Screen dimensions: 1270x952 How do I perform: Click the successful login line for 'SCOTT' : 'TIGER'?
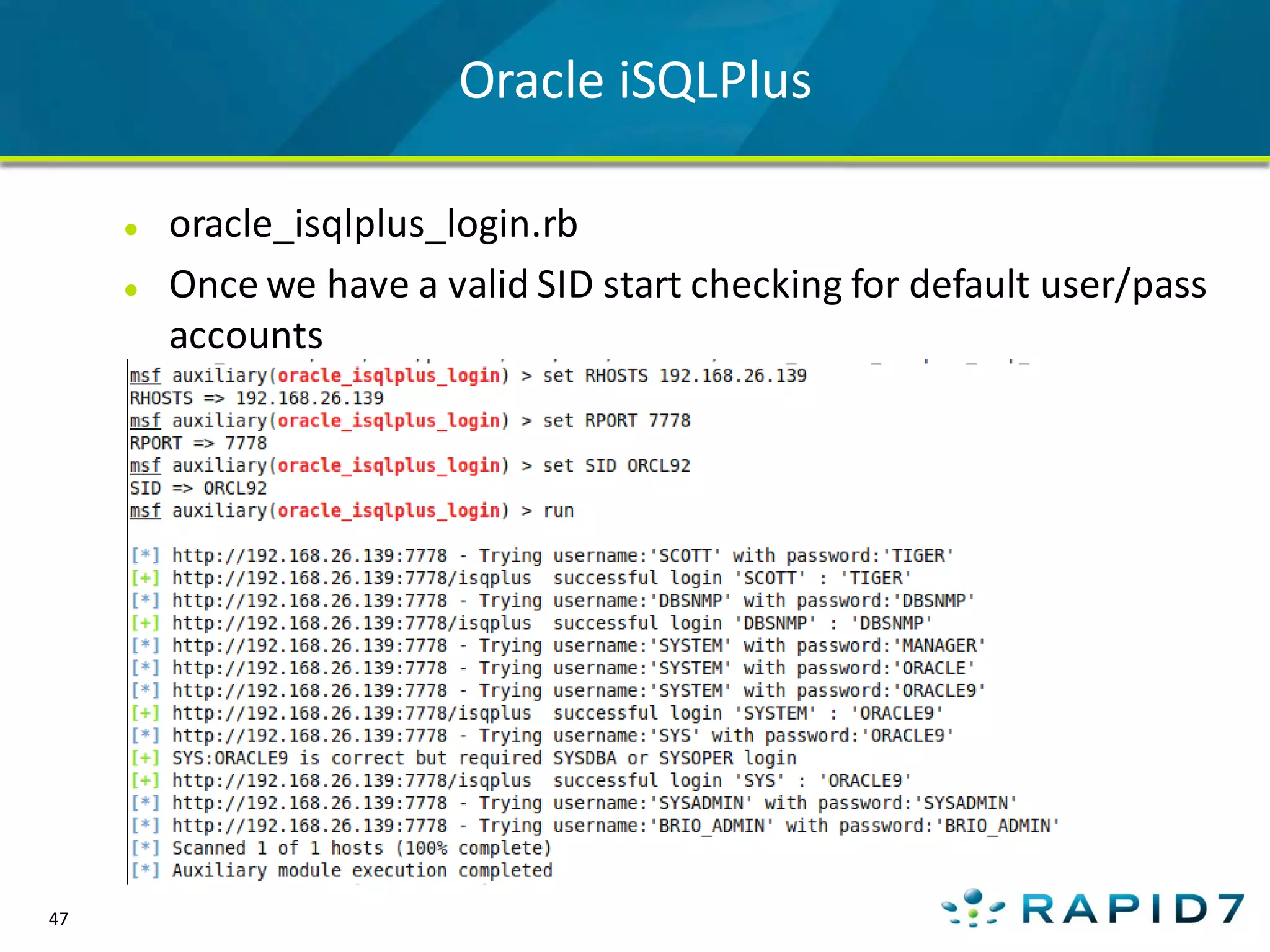click(x=521, y=578)
